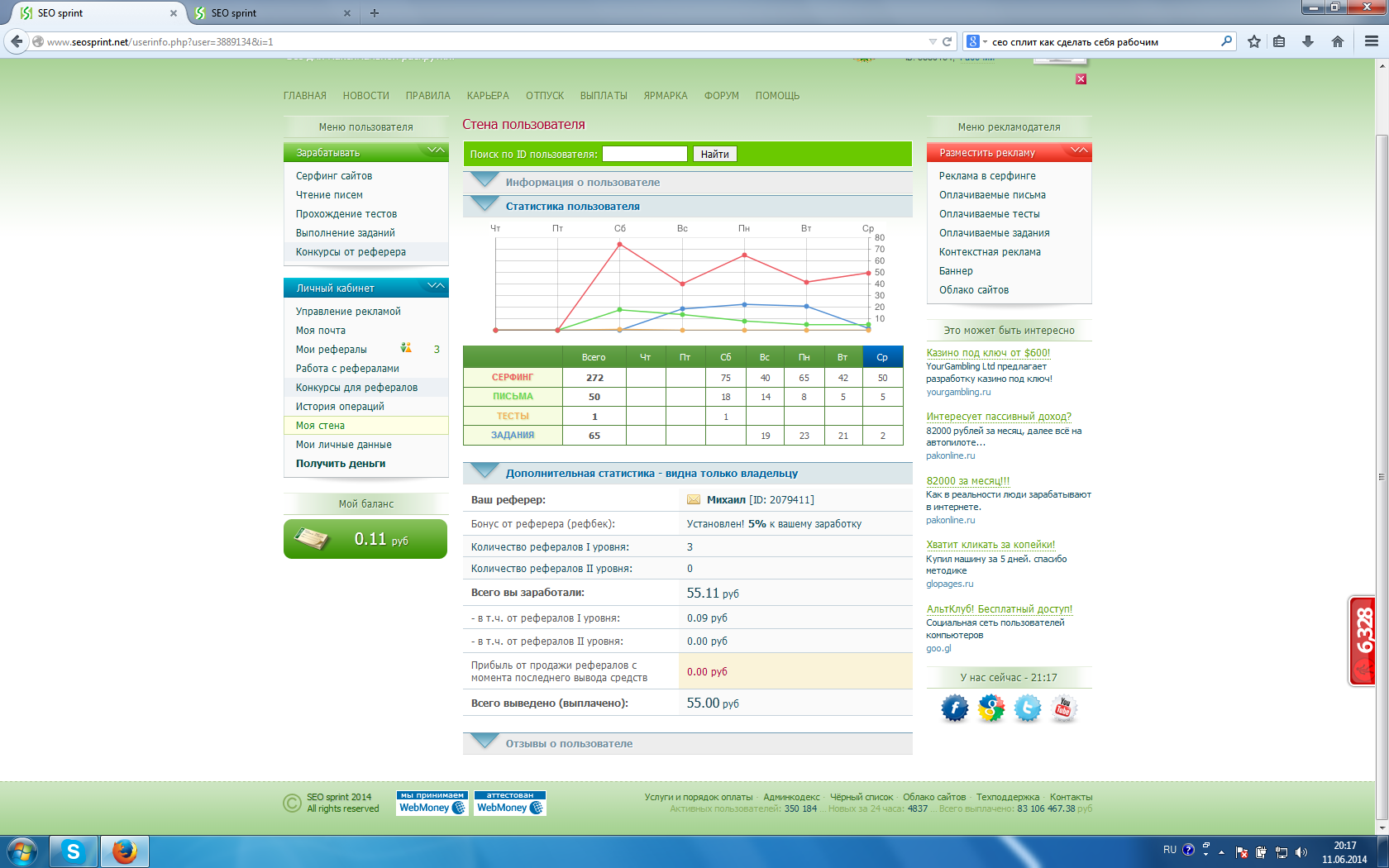Viewport: 1389px width, 868px height.
Task: Click the ЗАДАНИЯ row label
Action: pyautogui.click(x=513, y=435)
